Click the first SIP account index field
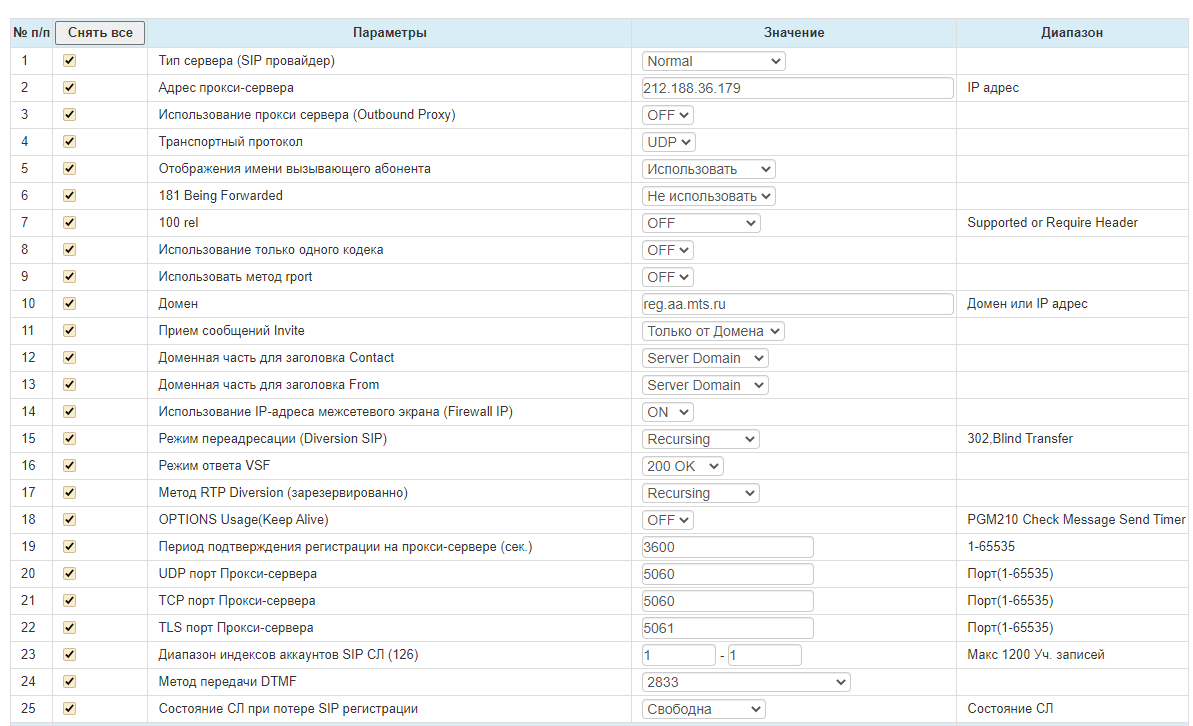 [x=678, y=655]
